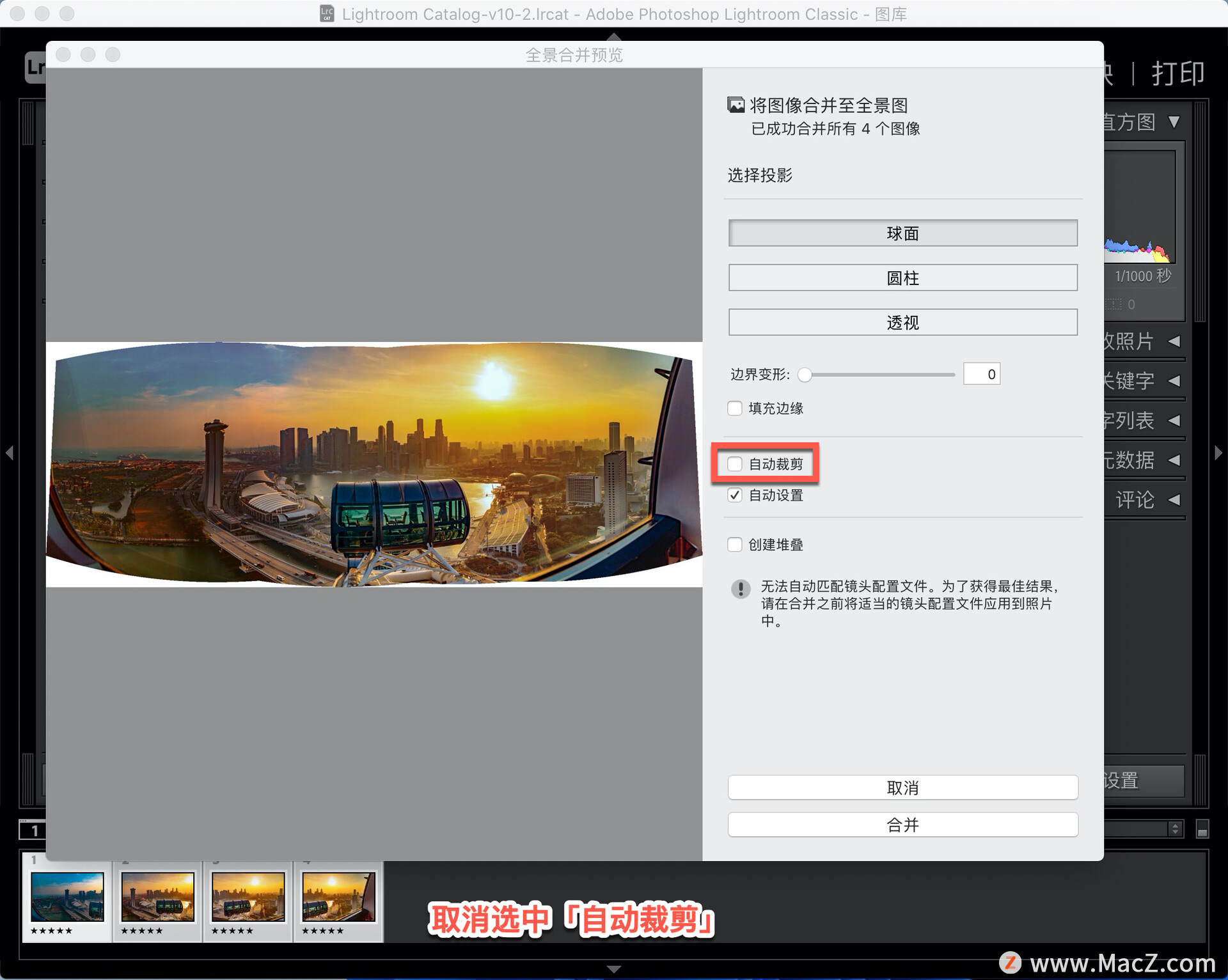Click the lens profile warning icon
The width and height of the screenshot is (1228, 980).
[x=741, y=588]
